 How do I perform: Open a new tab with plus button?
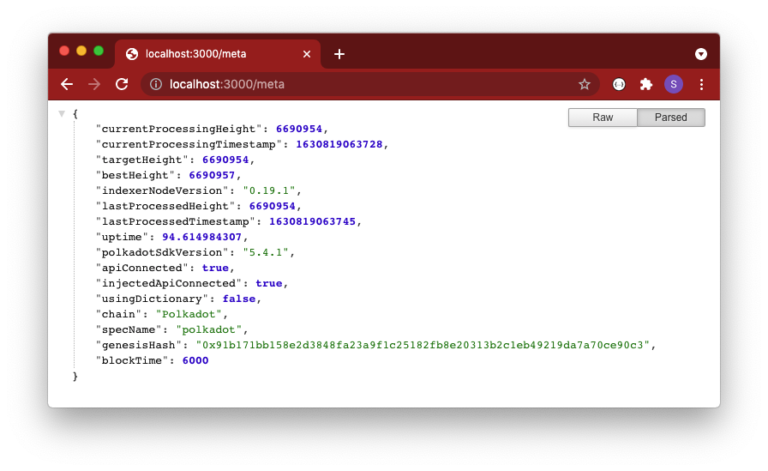(x=339, y=54)
